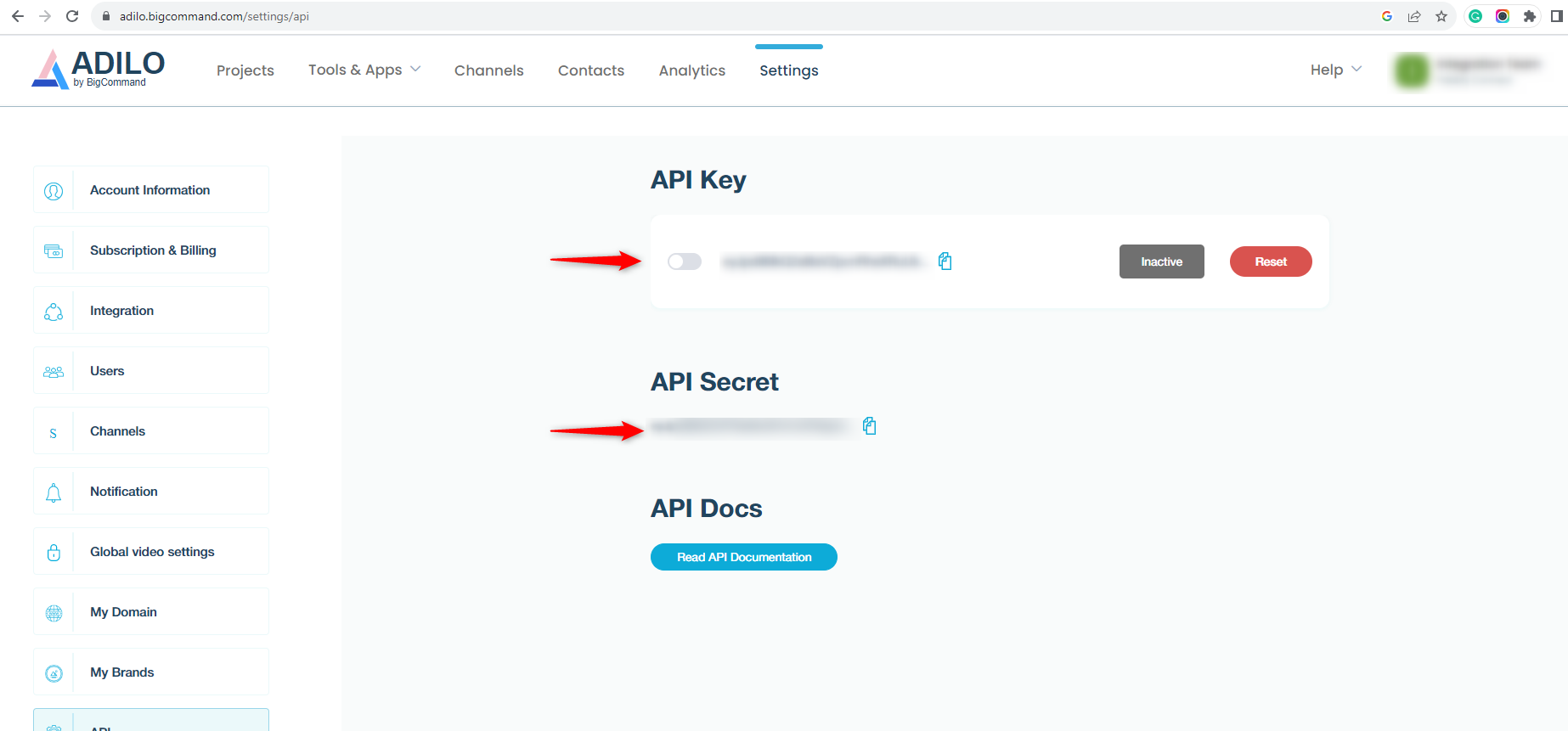Click the red Reset button
The height and width of the screenshot is (731, 1568).
click(1271, 261)
